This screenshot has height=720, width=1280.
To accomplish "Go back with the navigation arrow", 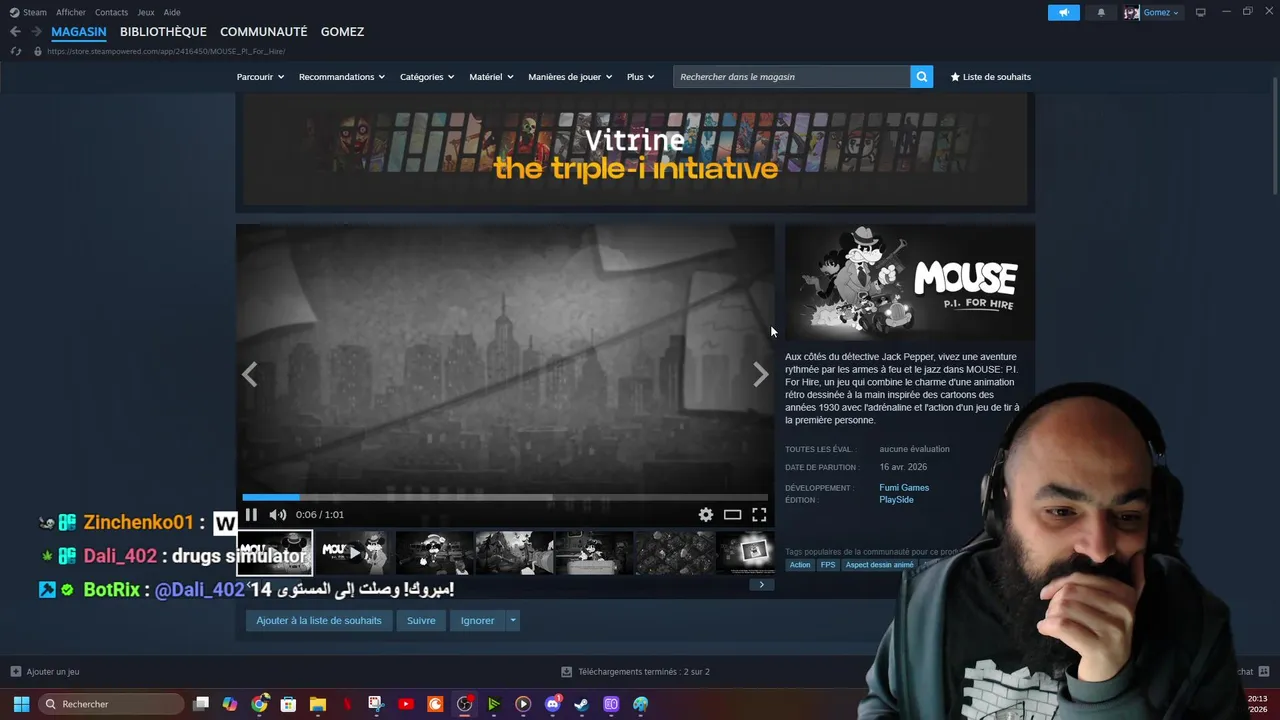I will coord(15,32).
